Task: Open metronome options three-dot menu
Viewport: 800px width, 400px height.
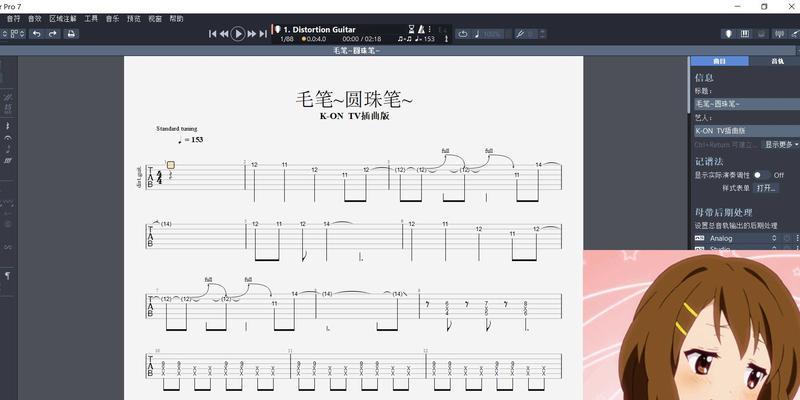Action: (x=430, y=29)
